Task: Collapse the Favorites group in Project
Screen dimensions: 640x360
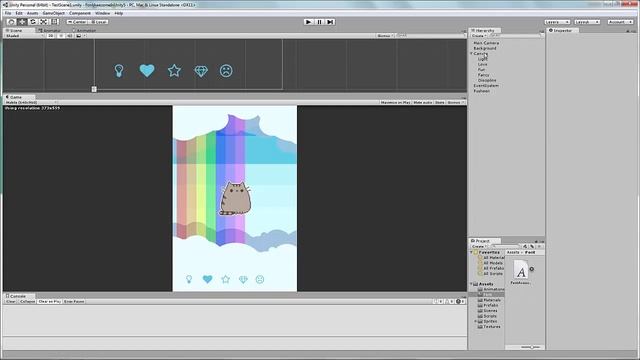Action: coord(471,252)
